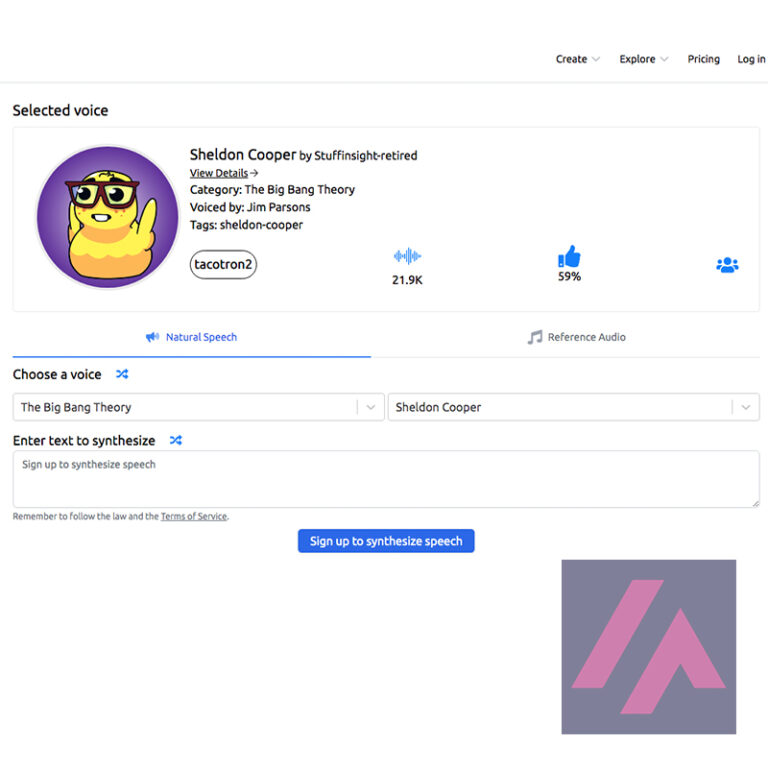Click the 59% rating value
The image size is (768, 768).
click(x=569, y=277)
